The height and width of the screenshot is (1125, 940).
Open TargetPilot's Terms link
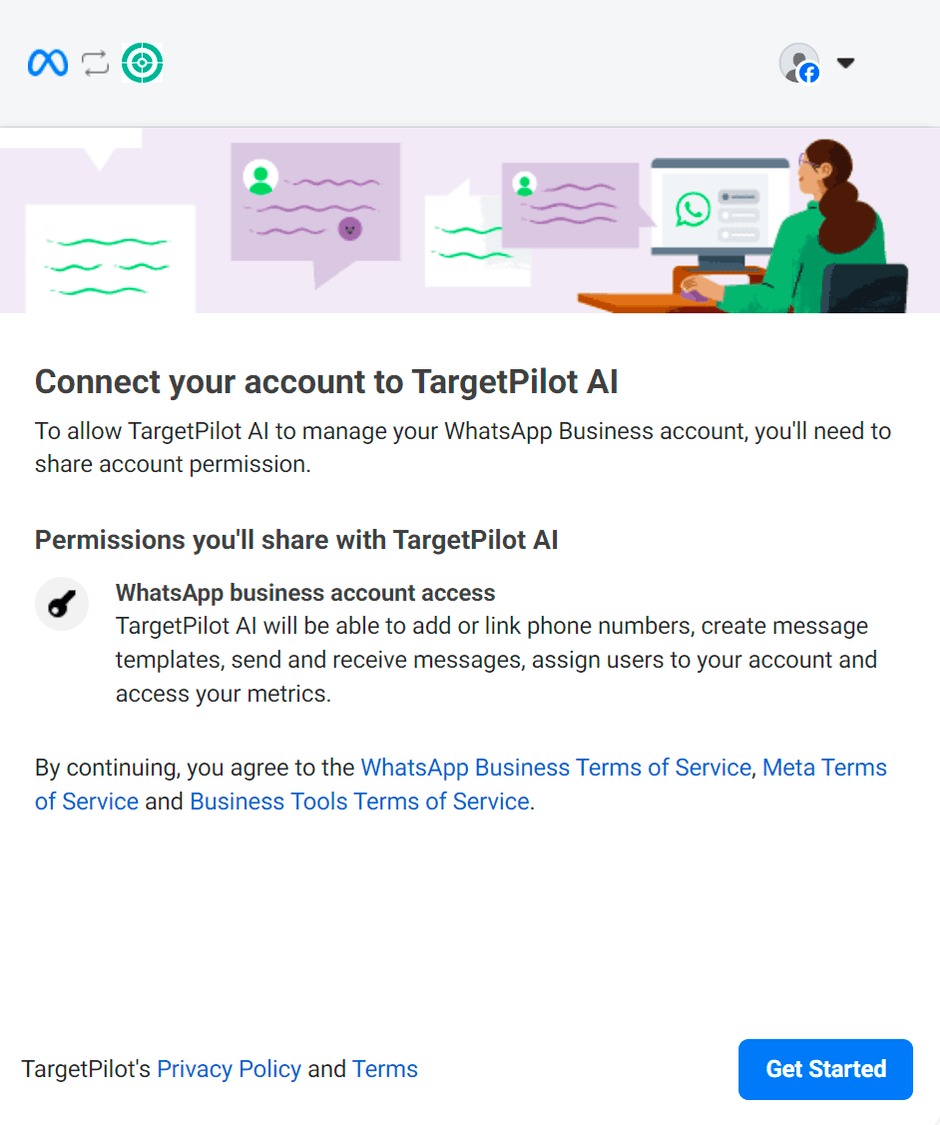[x=385, y=1069]
